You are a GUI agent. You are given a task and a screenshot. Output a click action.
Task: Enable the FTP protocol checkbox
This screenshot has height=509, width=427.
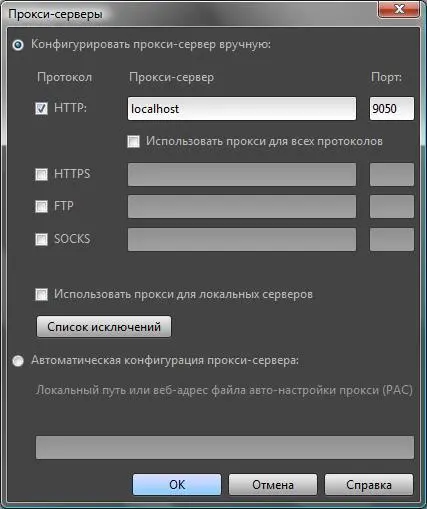[42, 206]
